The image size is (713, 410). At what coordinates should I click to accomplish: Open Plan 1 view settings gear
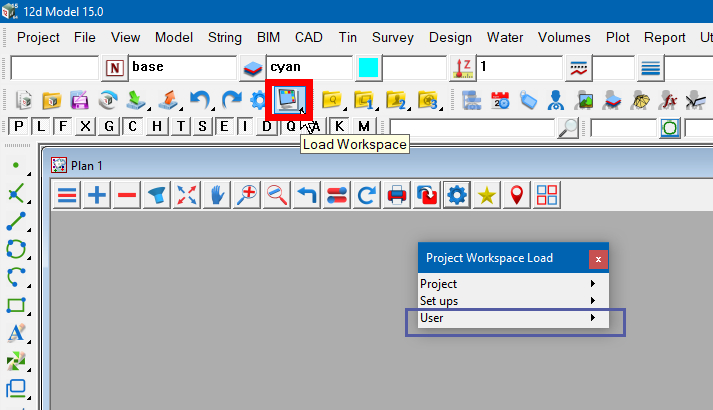[x=457, y=195]
